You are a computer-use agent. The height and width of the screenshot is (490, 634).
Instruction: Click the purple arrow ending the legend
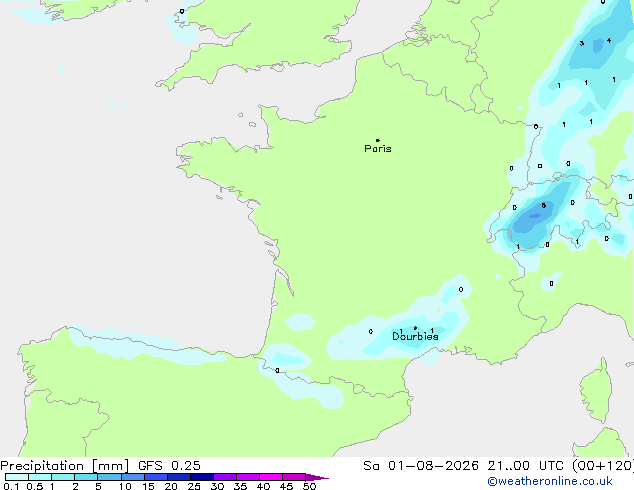point(317,477)
